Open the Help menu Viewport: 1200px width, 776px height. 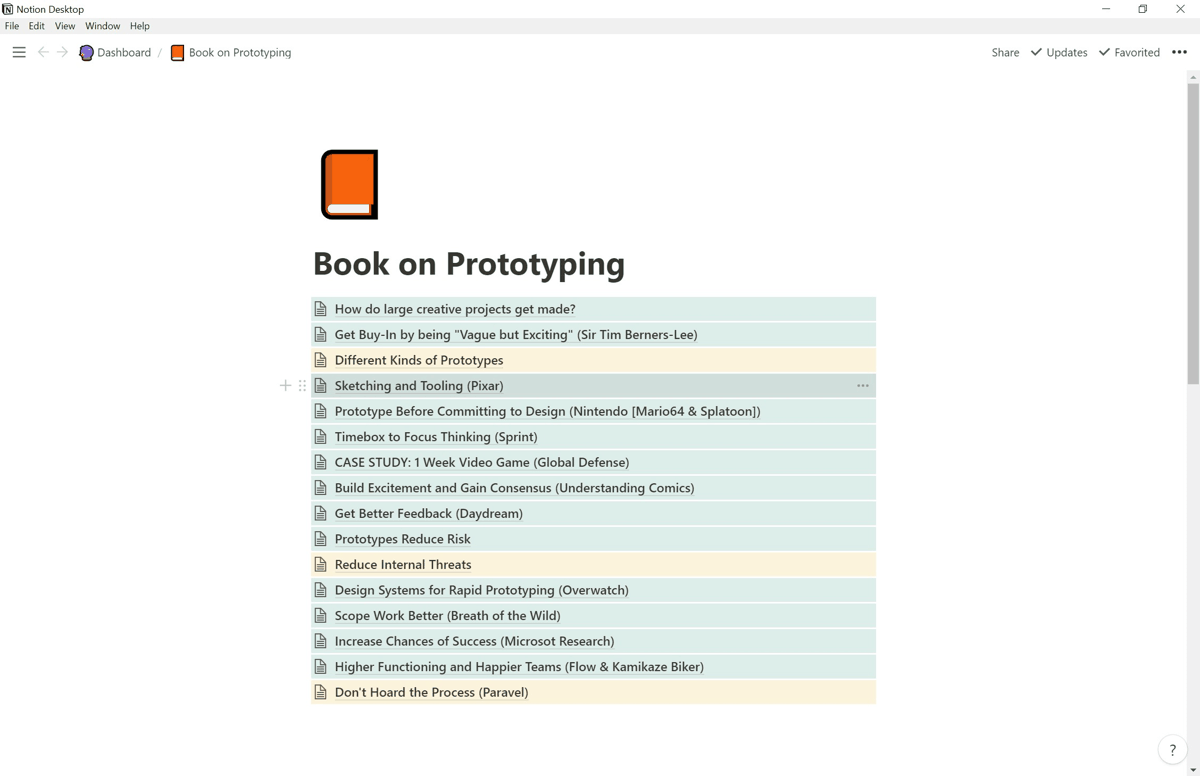click(x=140, y=26)
